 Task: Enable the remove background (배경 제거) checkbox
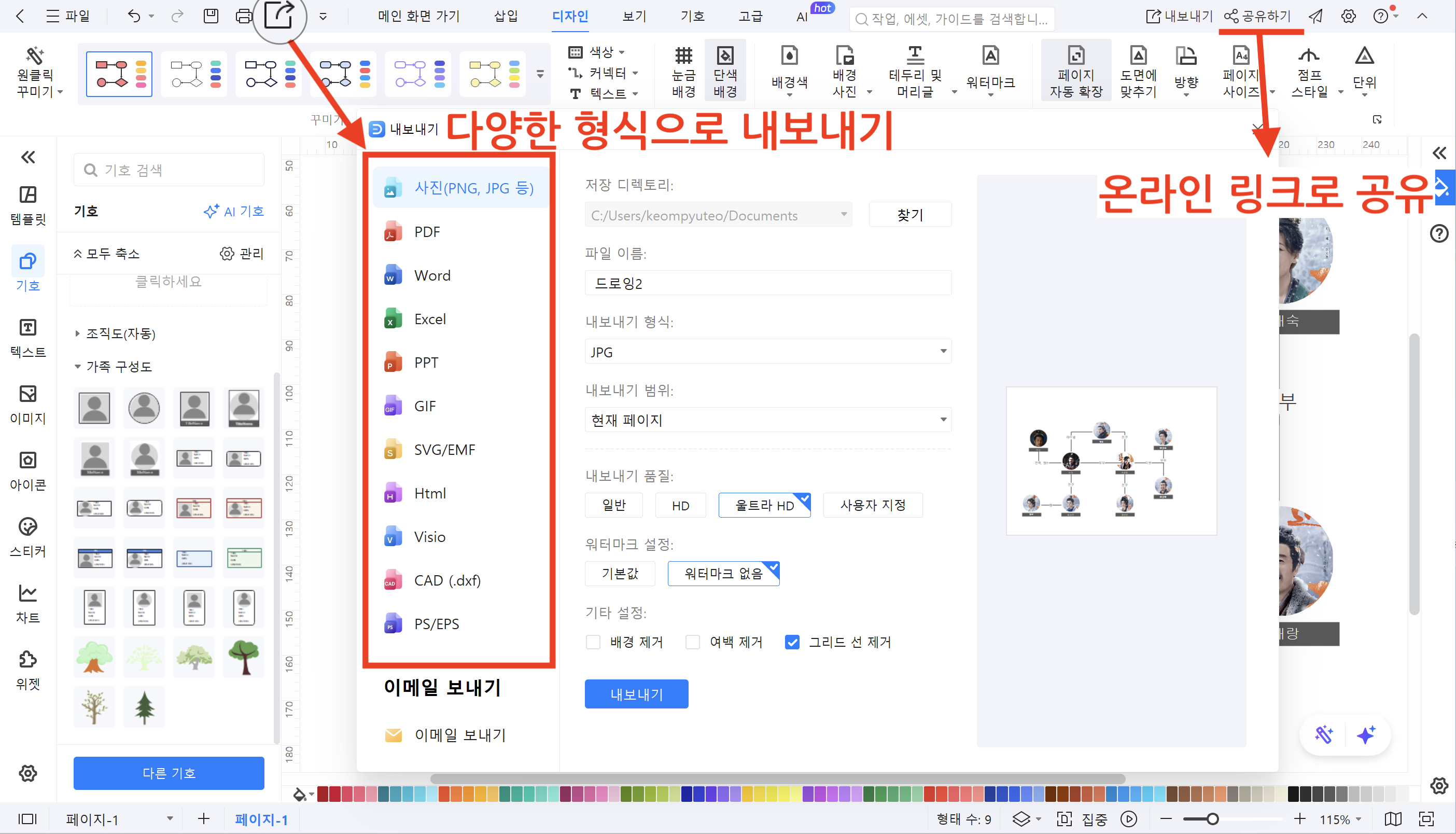593,642
